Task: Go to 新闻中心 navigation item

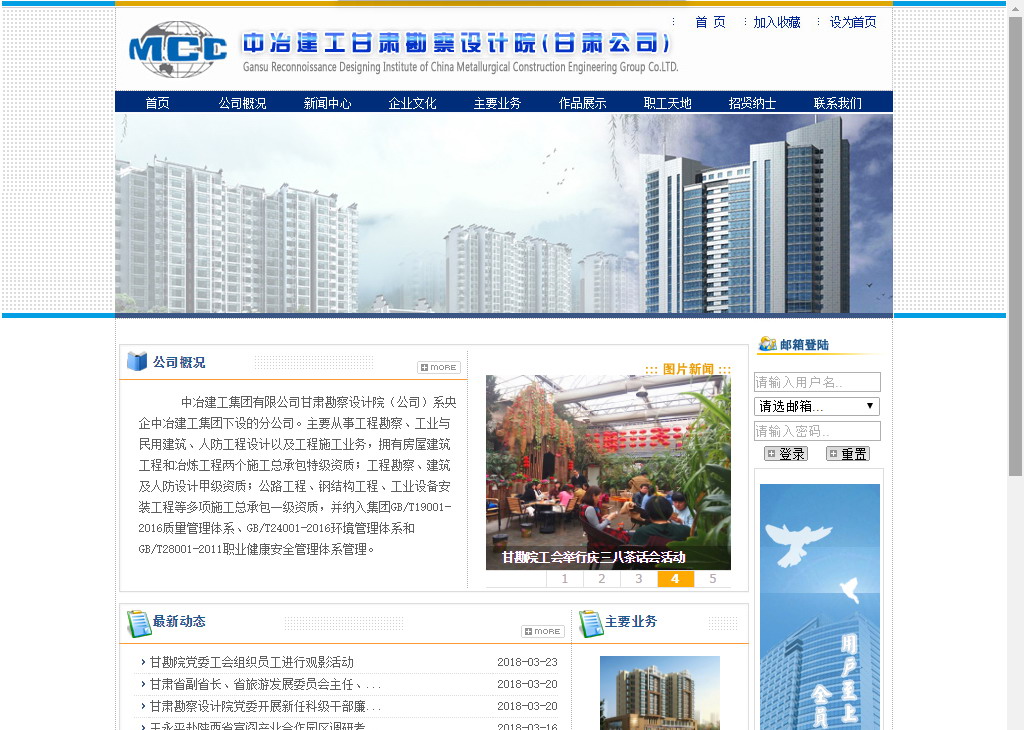Action: pyautogui.click(x=327, y=103)
